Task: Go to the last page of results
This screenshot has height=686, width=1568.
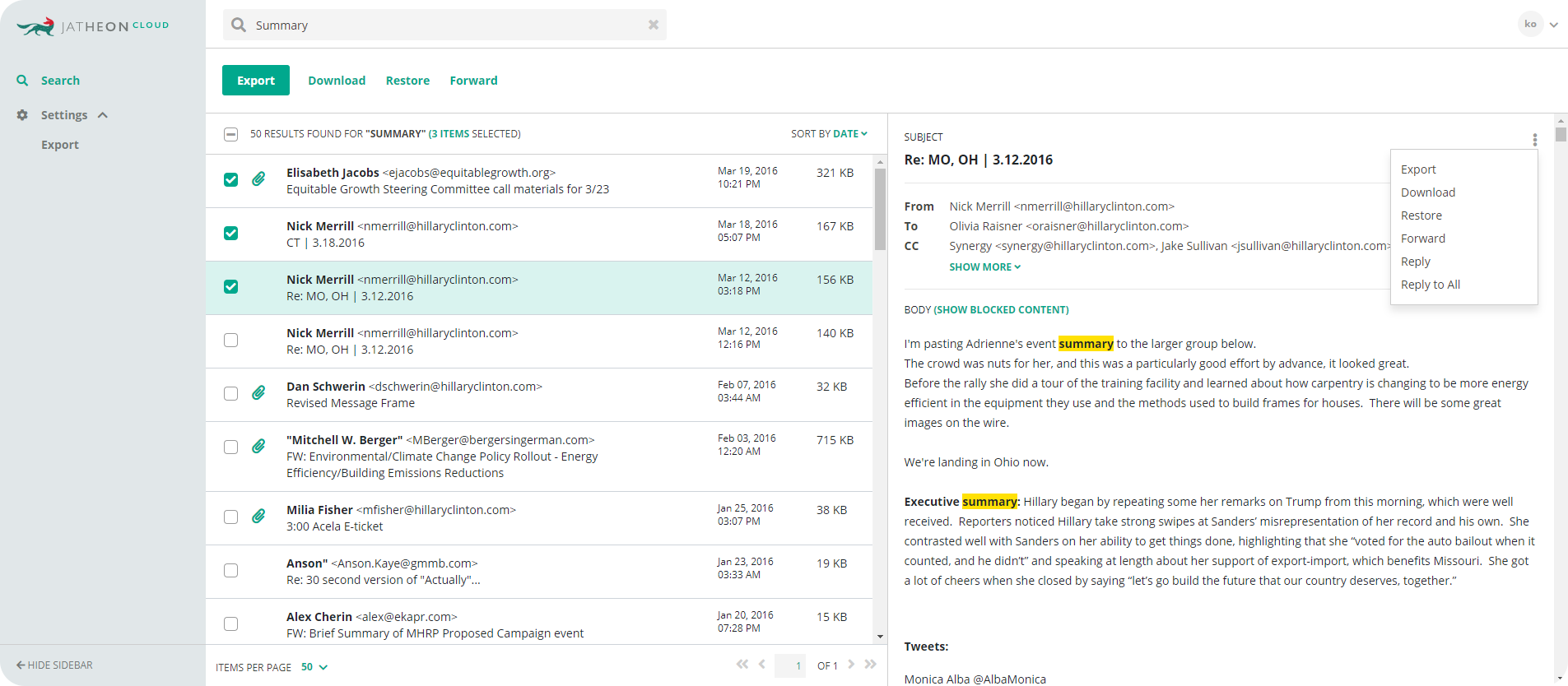Action: (x=871, y=665)
